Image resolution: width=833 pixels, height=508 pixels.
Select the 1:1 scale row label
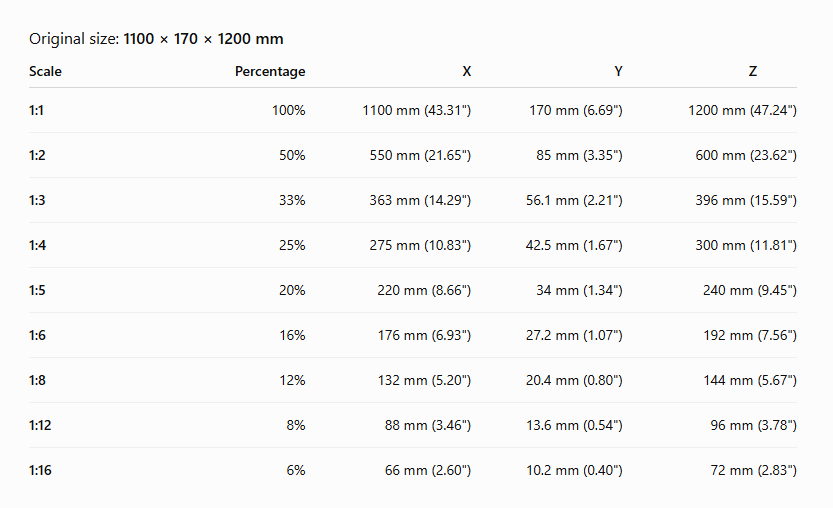point(36,111)
